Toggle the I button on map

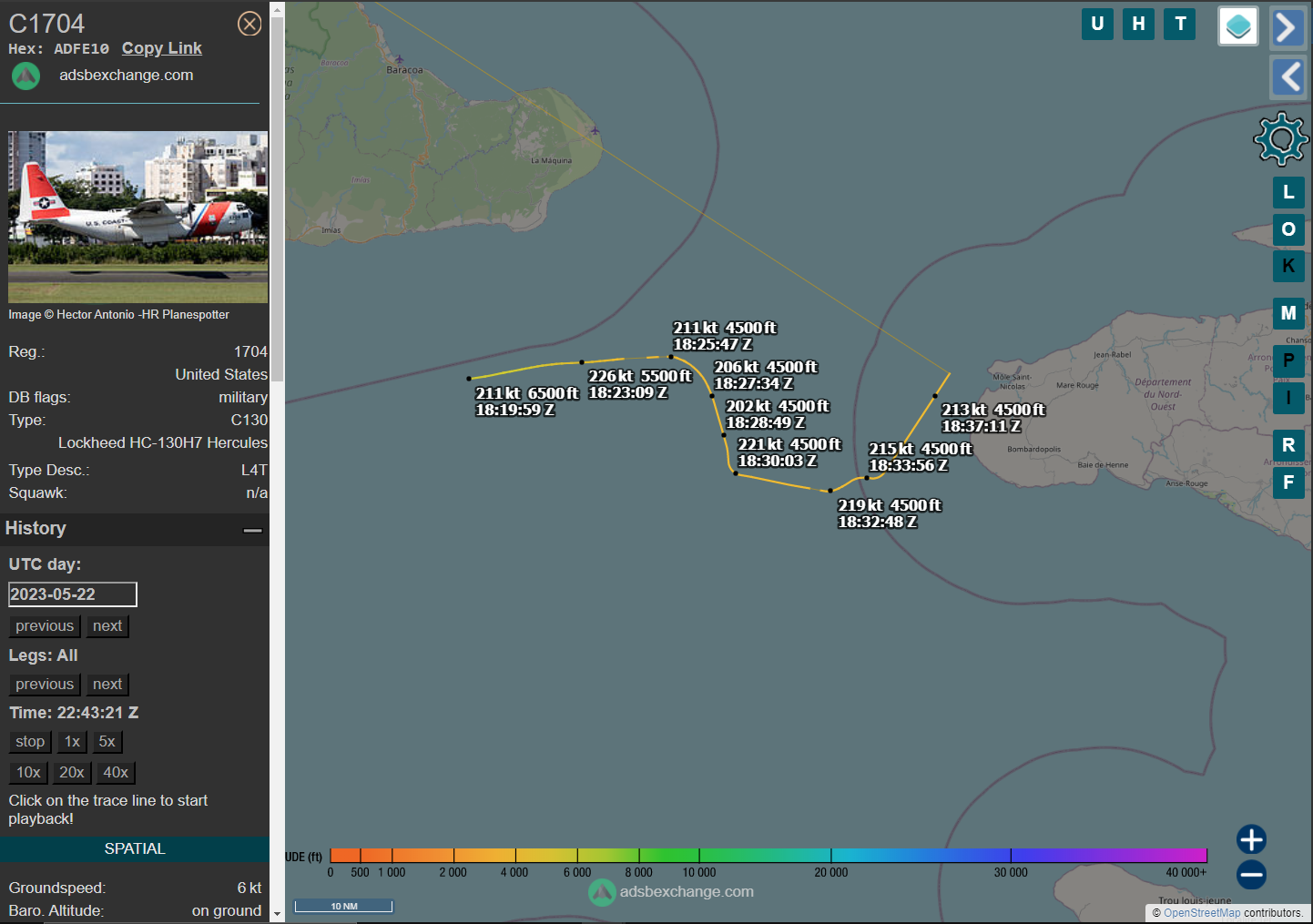tap(1288, 398)
